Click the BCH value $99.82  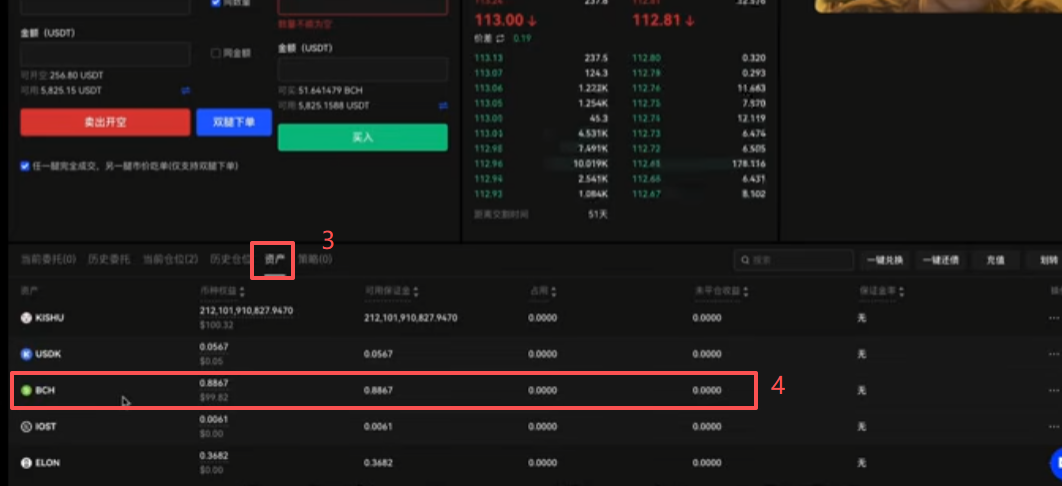(214, 397)
